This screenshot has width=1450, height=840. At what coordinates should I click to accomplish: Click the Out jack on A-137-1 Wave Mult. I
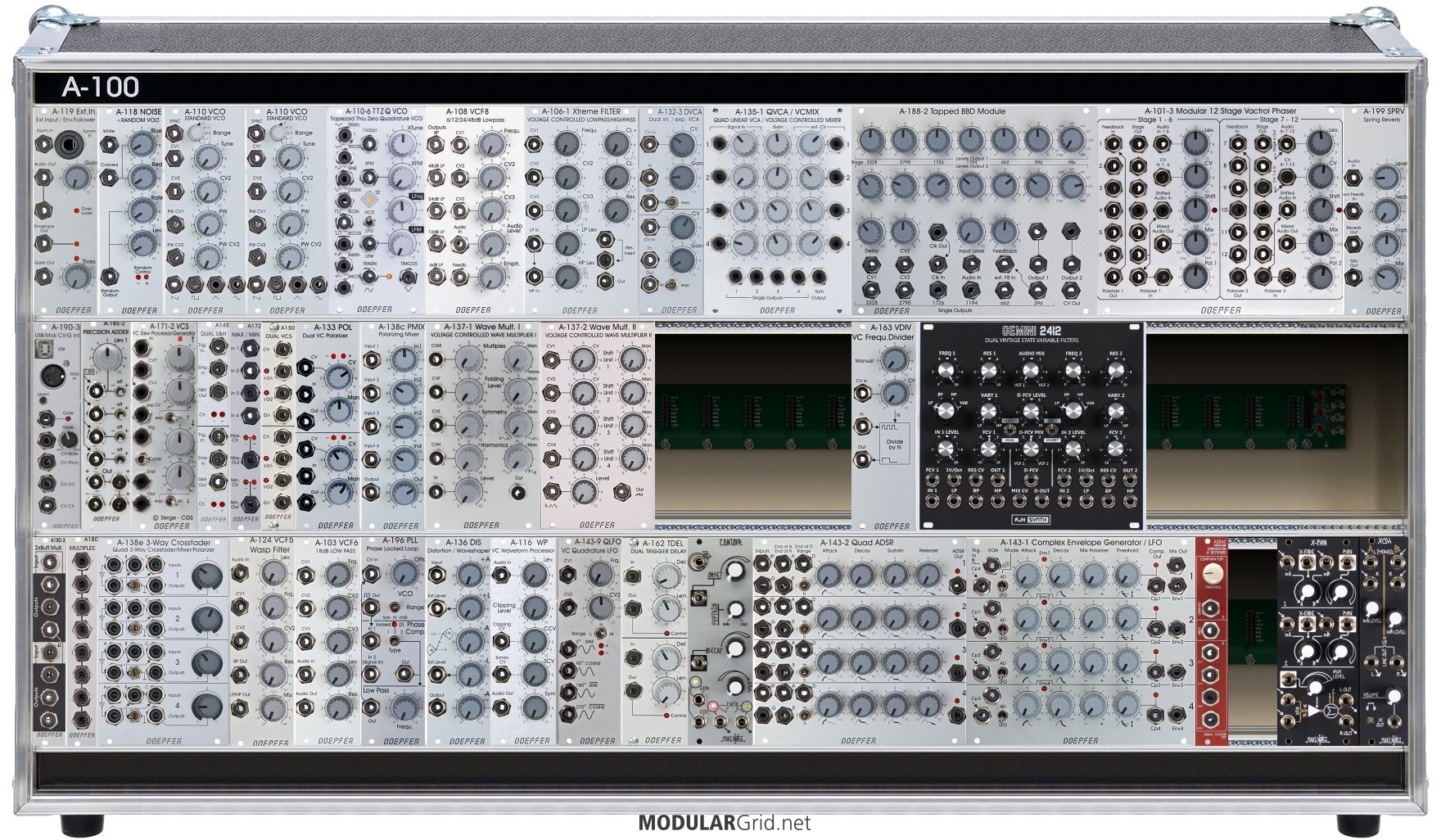click(518, 493)
